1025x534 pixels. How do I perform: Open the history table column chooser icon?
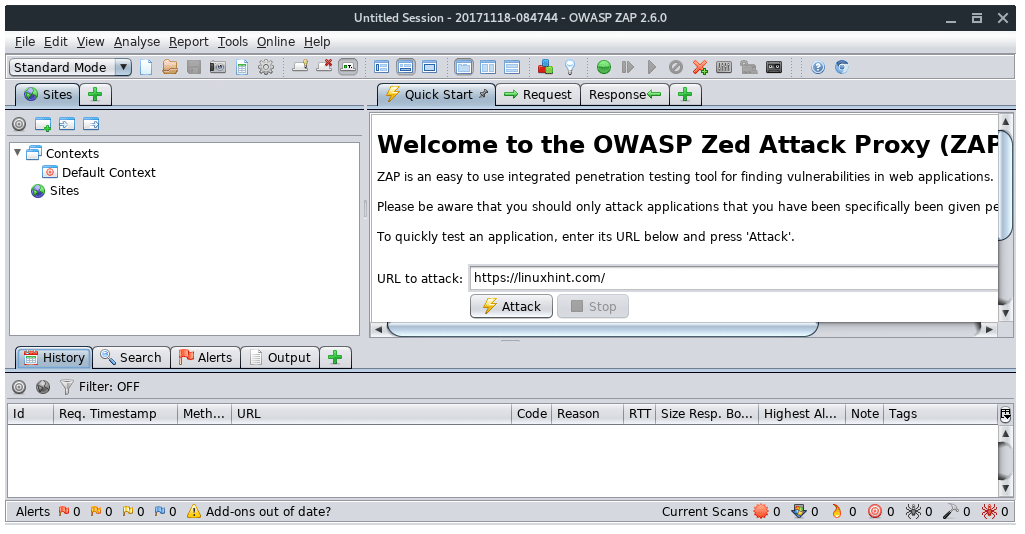click(x=1005, y=414)
